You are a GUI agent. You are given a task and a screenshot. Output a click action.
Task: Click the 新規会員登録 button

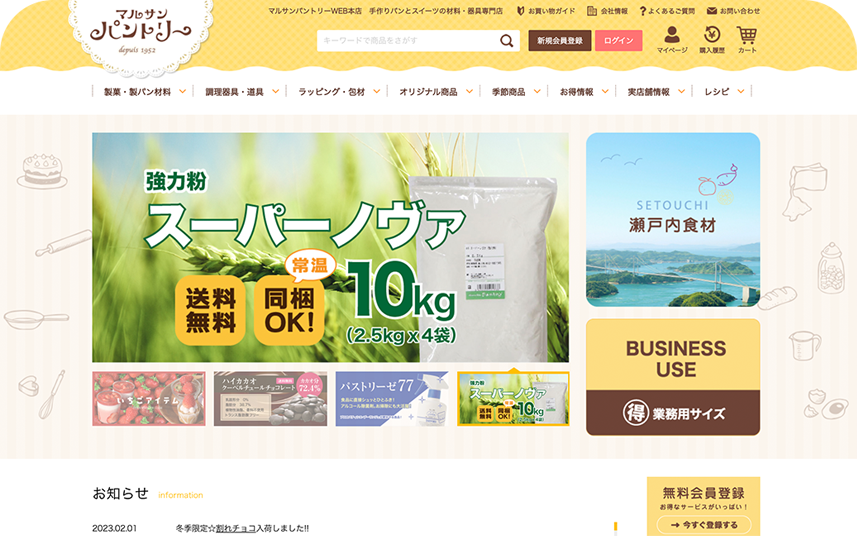[560, 40]
